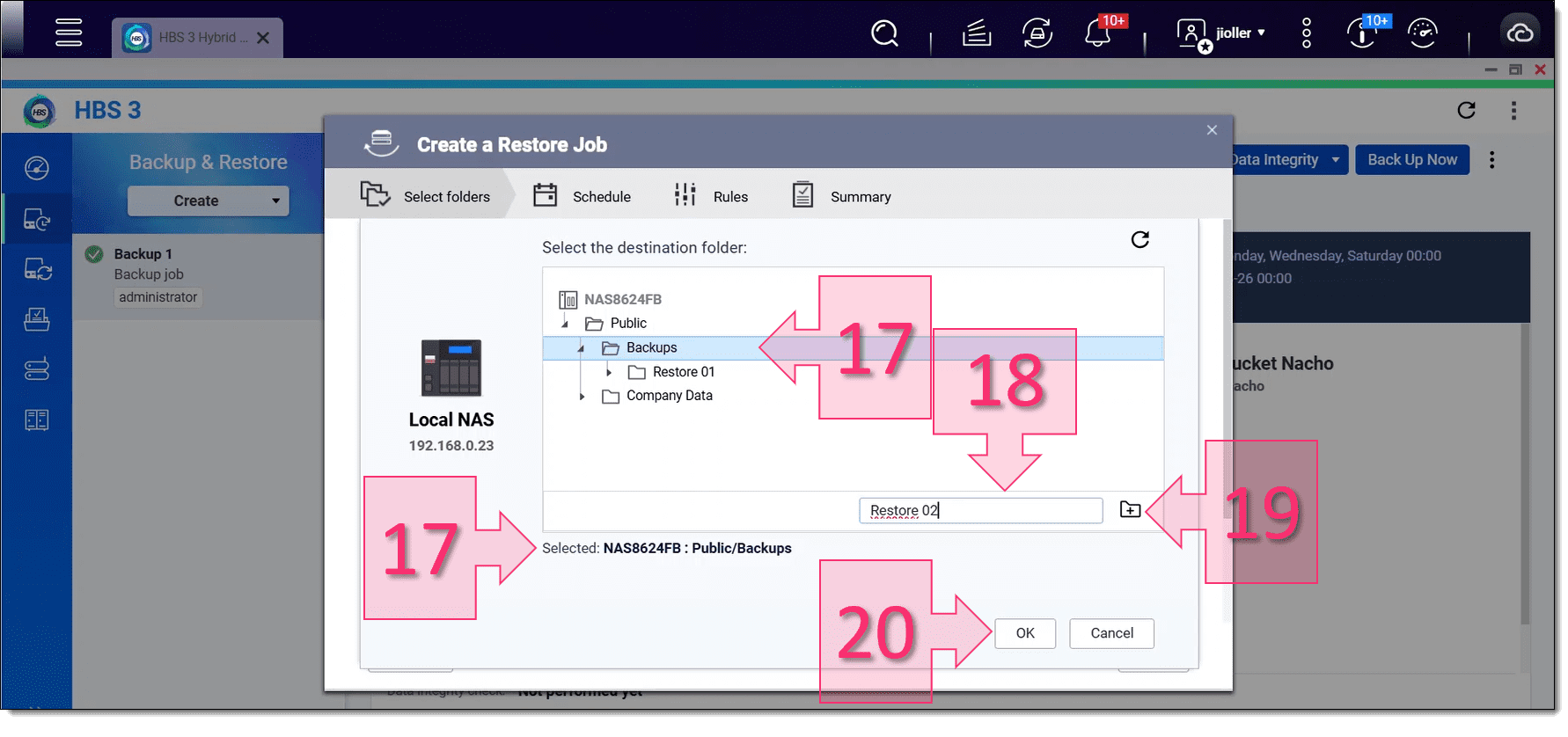Image resolution: width=1568 pixels, height=737 pixels.
Task: Open the myQNAPcloud cloud icon
Action: click(1520, 33)
